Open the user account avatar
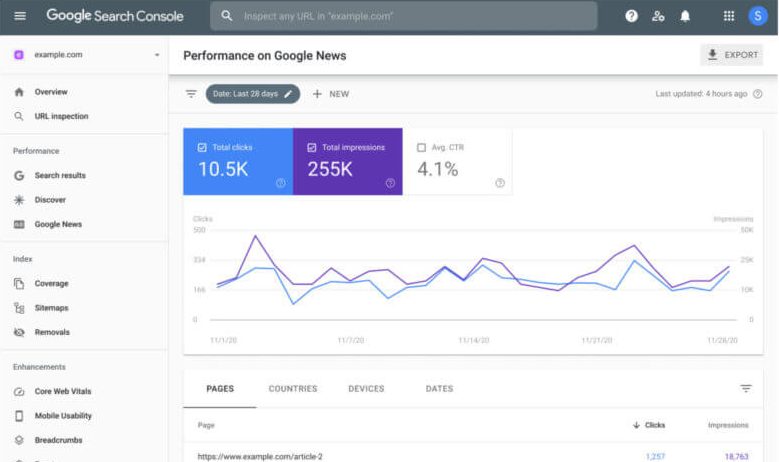This screenshot has width=779, height=462. tap(757, 16)
